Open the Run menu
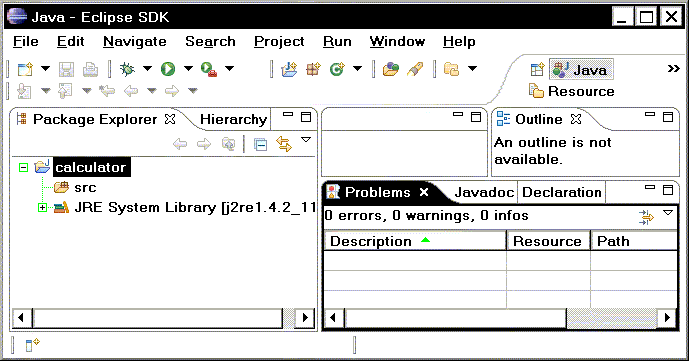The image size is (689, 361). (x=337, y=41)
